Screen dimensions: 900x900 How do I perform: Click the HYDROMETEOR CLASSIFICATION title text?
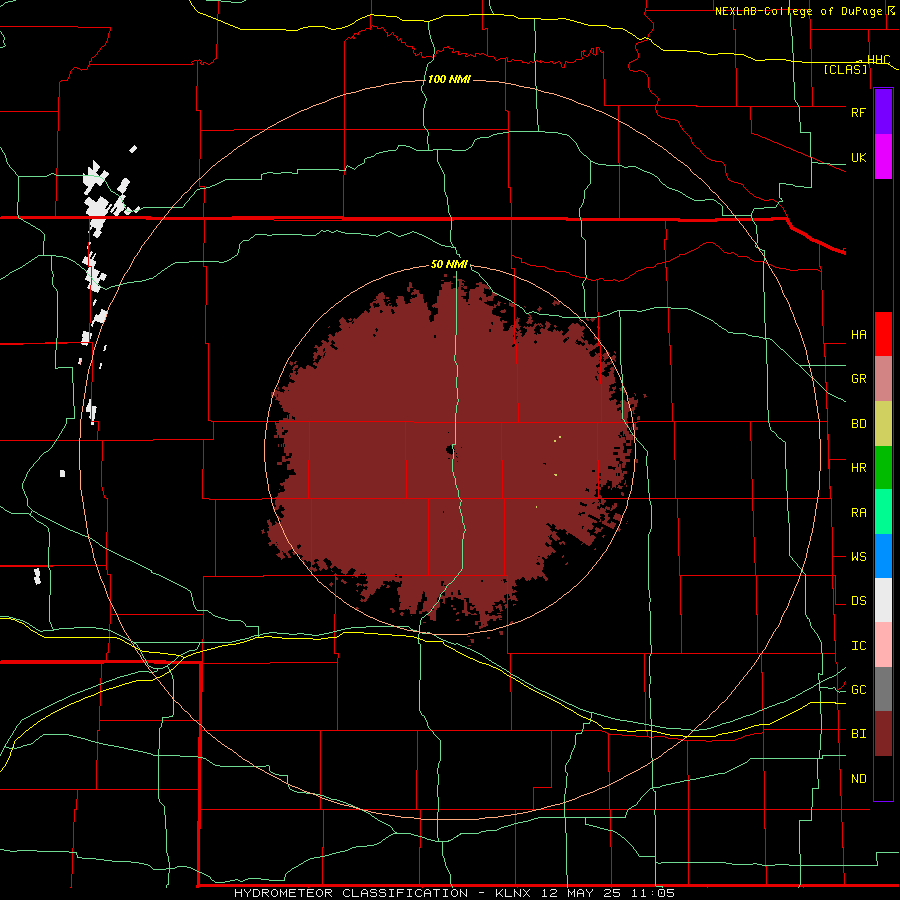point(351,893)
